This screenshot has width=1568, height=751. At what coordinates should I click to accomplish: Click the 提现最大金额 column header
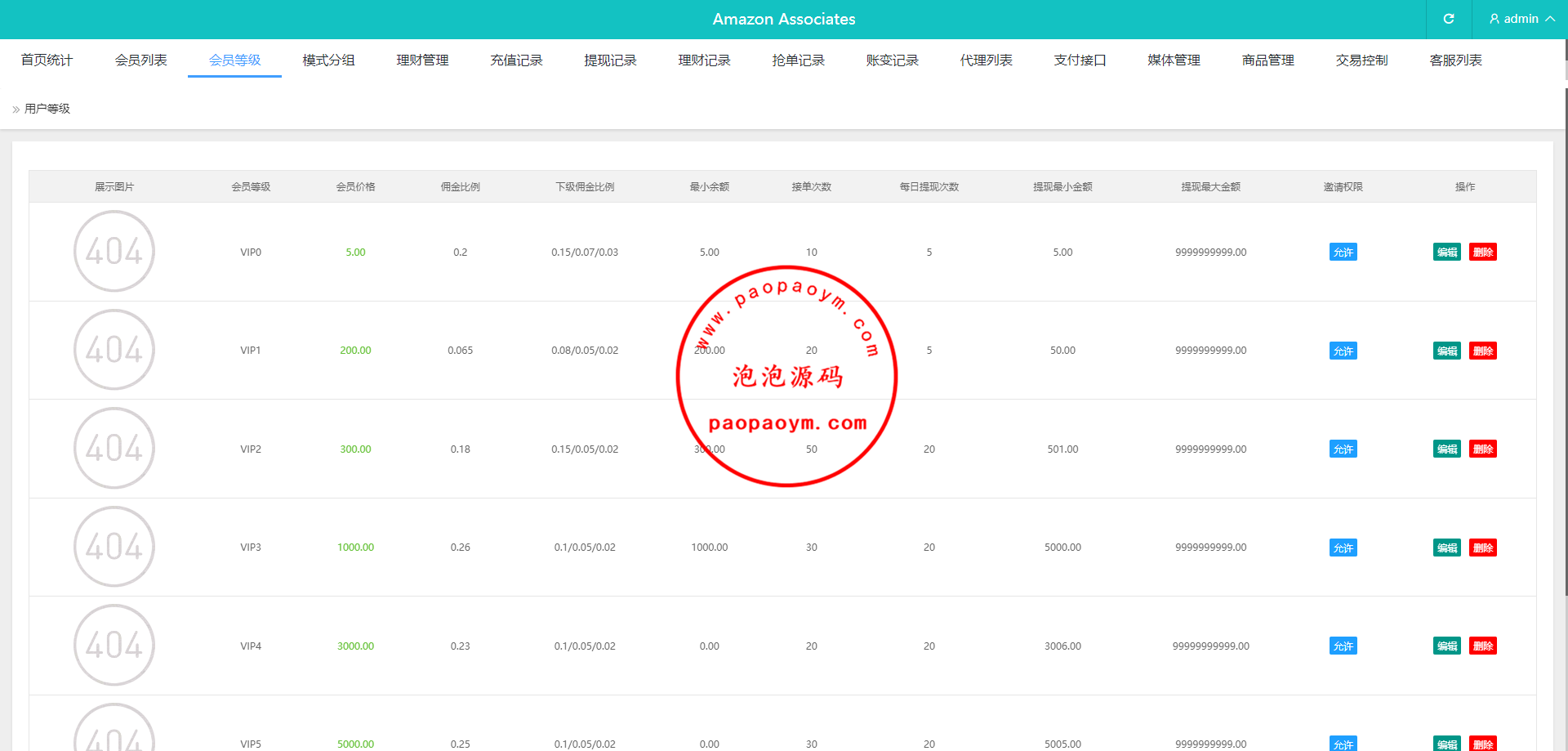tap(1210, 186)
